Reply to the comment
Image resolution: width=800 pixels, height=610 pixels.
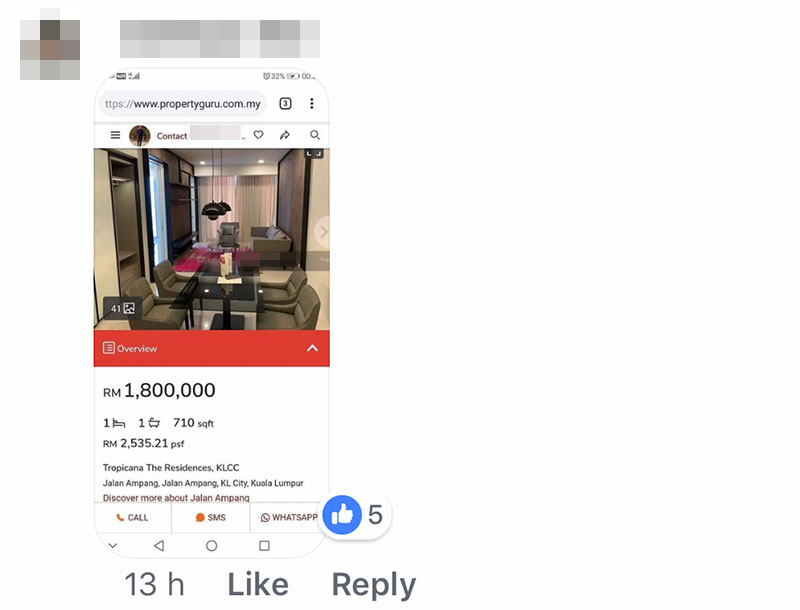click(374, 585)
